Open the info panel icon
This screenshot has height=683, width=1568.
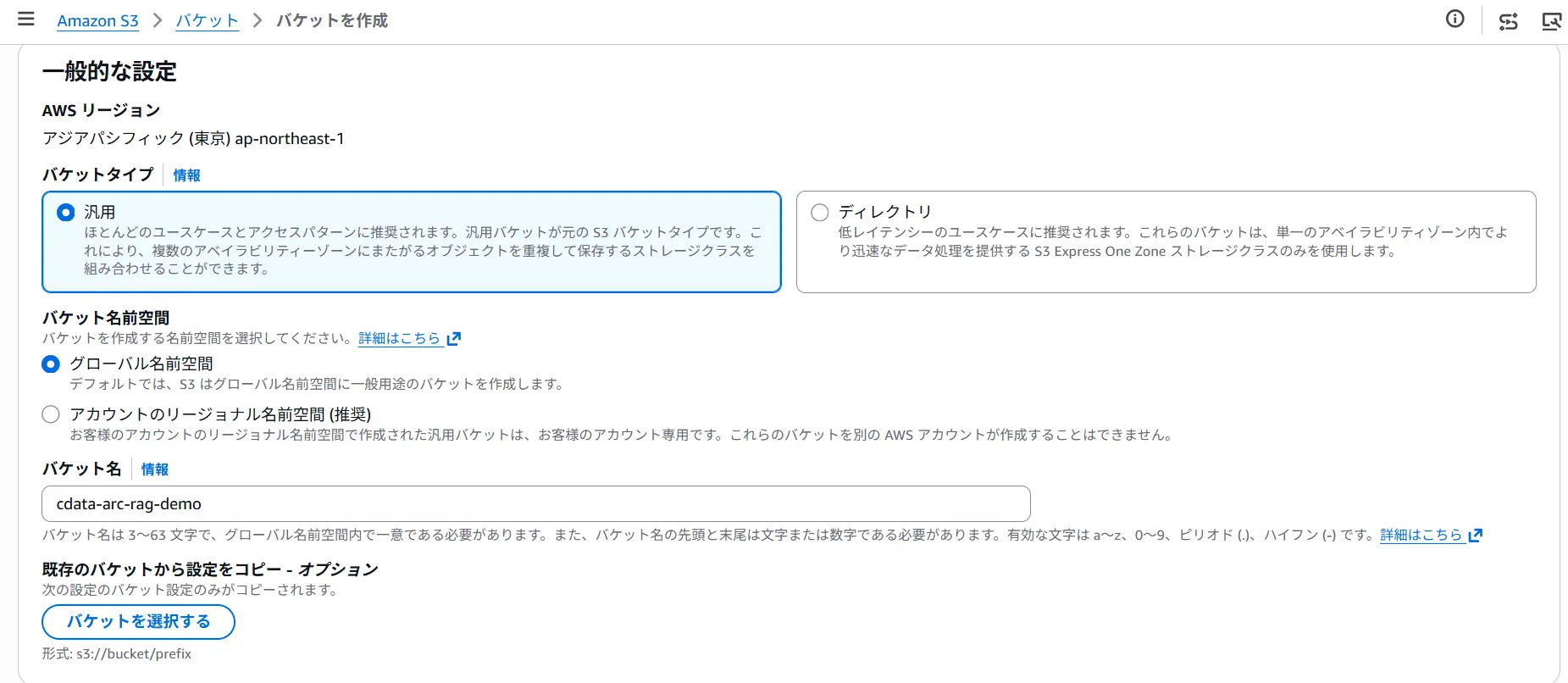1454,19
